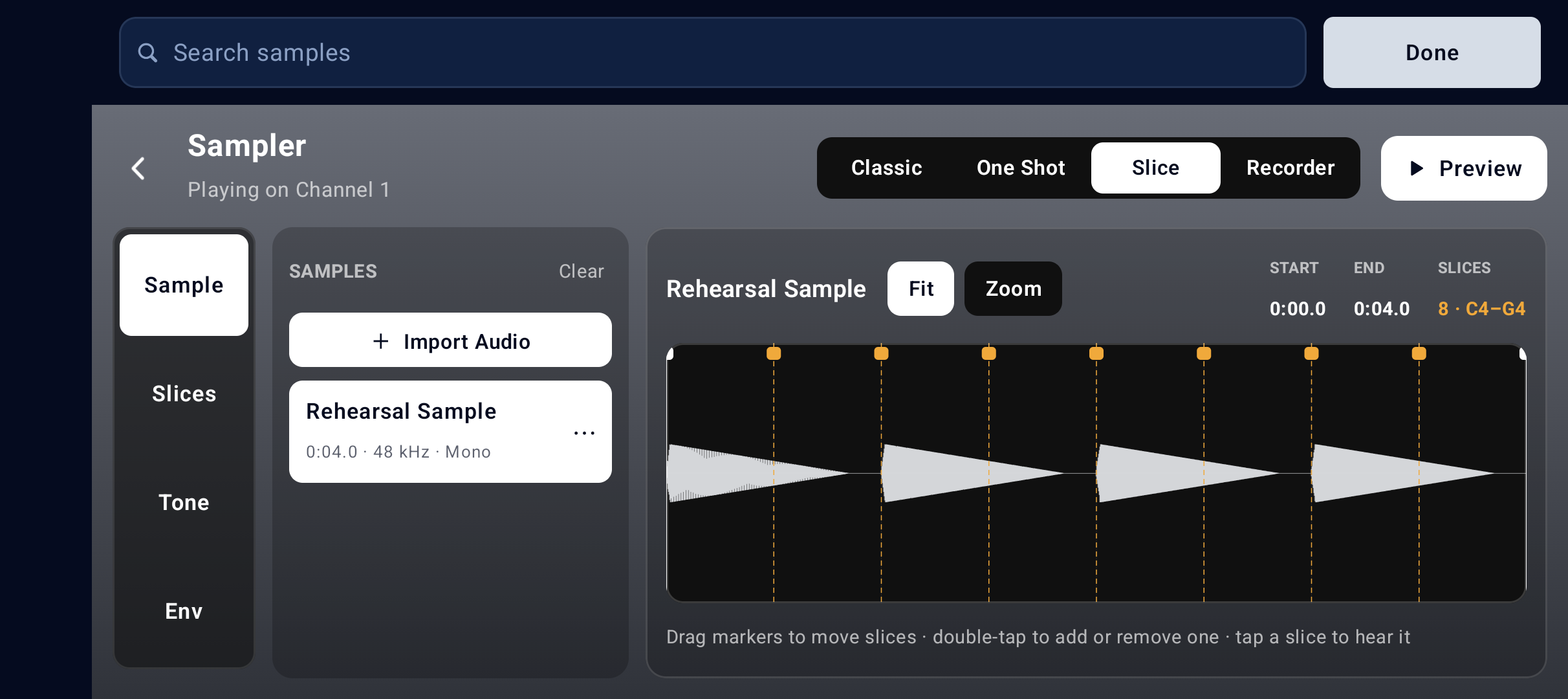This screenshot has height=699, width=1568.
Task: Select the third orange slice marker
Action: tap(988, 353)
